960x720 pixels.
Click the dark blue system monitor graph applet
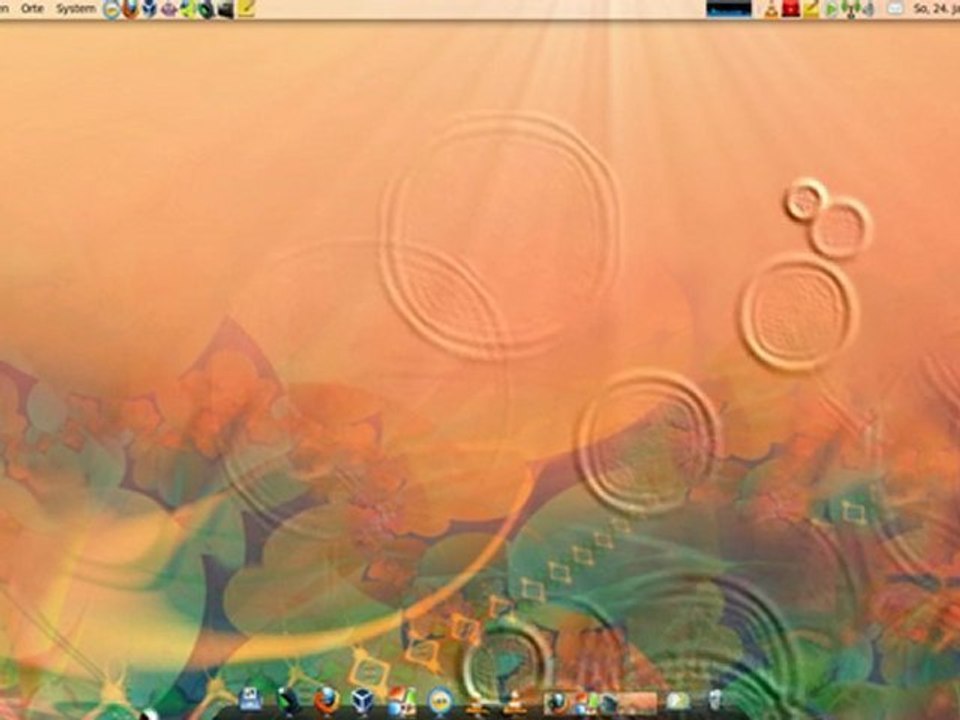tap(729, 9)
